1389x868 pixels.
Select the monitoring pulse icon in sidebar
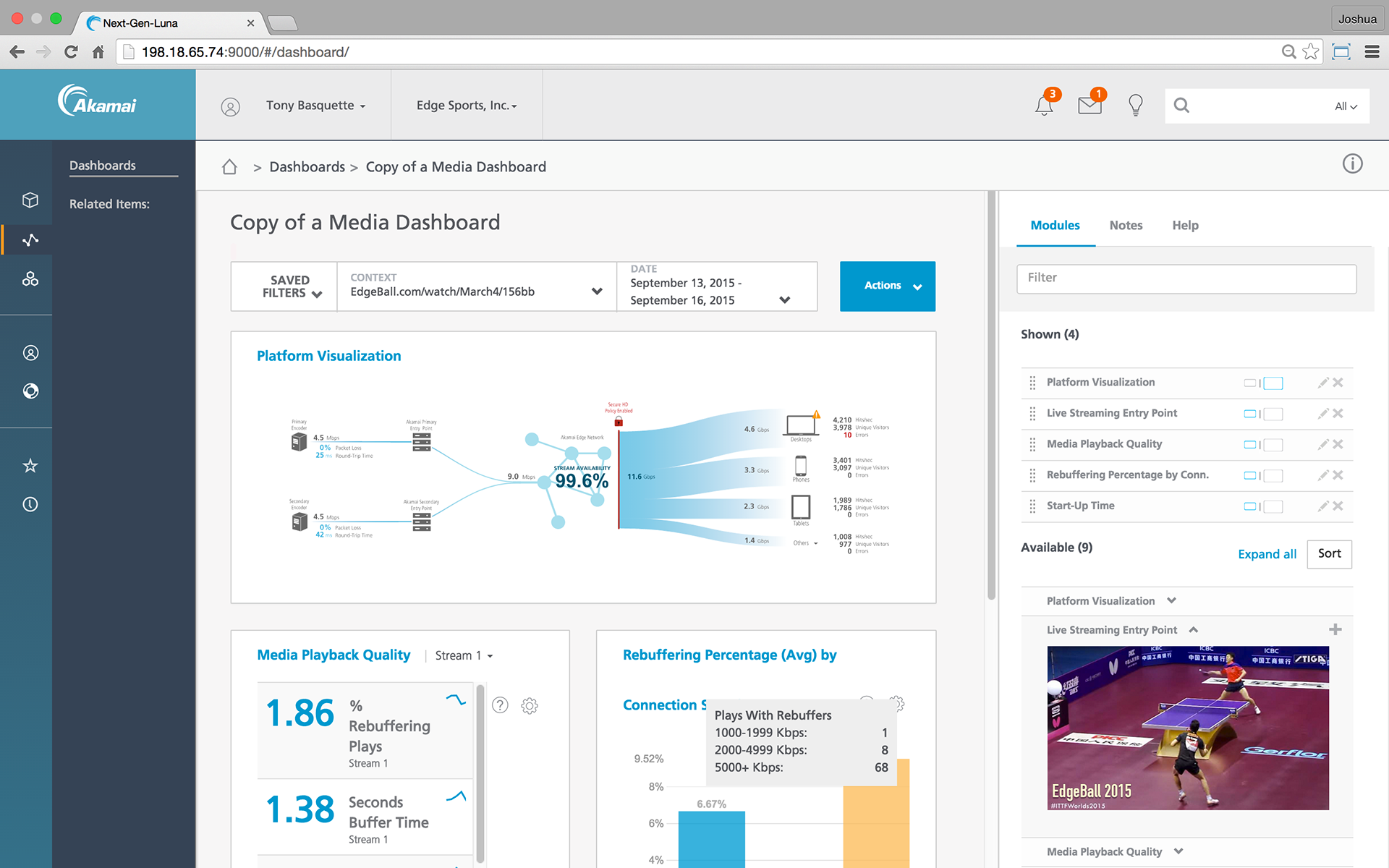[x=30, y=239]
